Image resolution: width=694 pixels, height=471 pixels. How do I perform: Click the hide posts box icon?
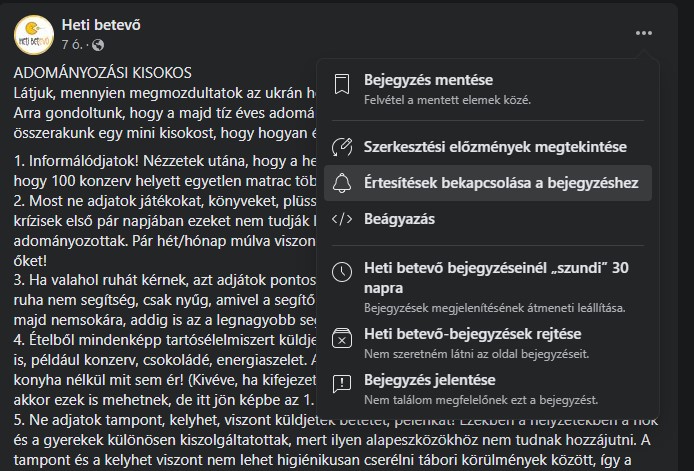click(342, 338)
